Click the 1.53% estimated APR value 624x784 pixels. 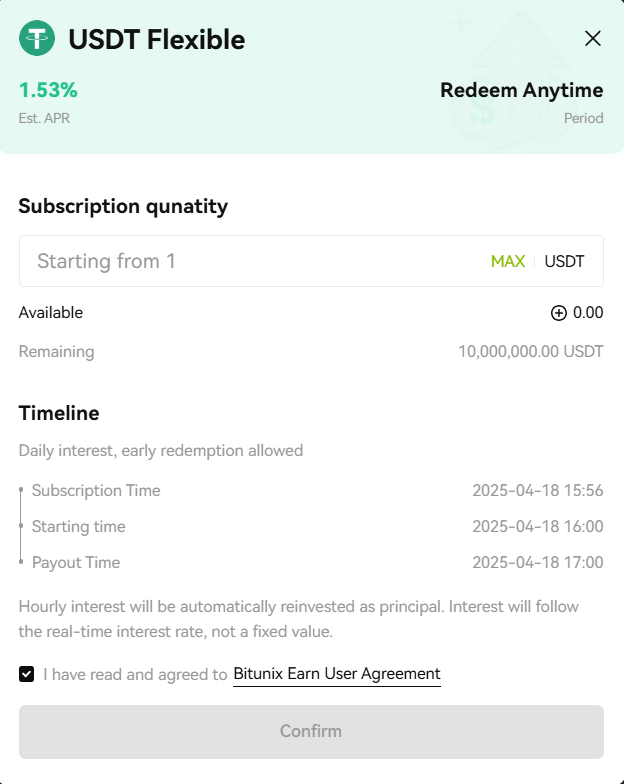pyautogui.click(x=48, y=90)
